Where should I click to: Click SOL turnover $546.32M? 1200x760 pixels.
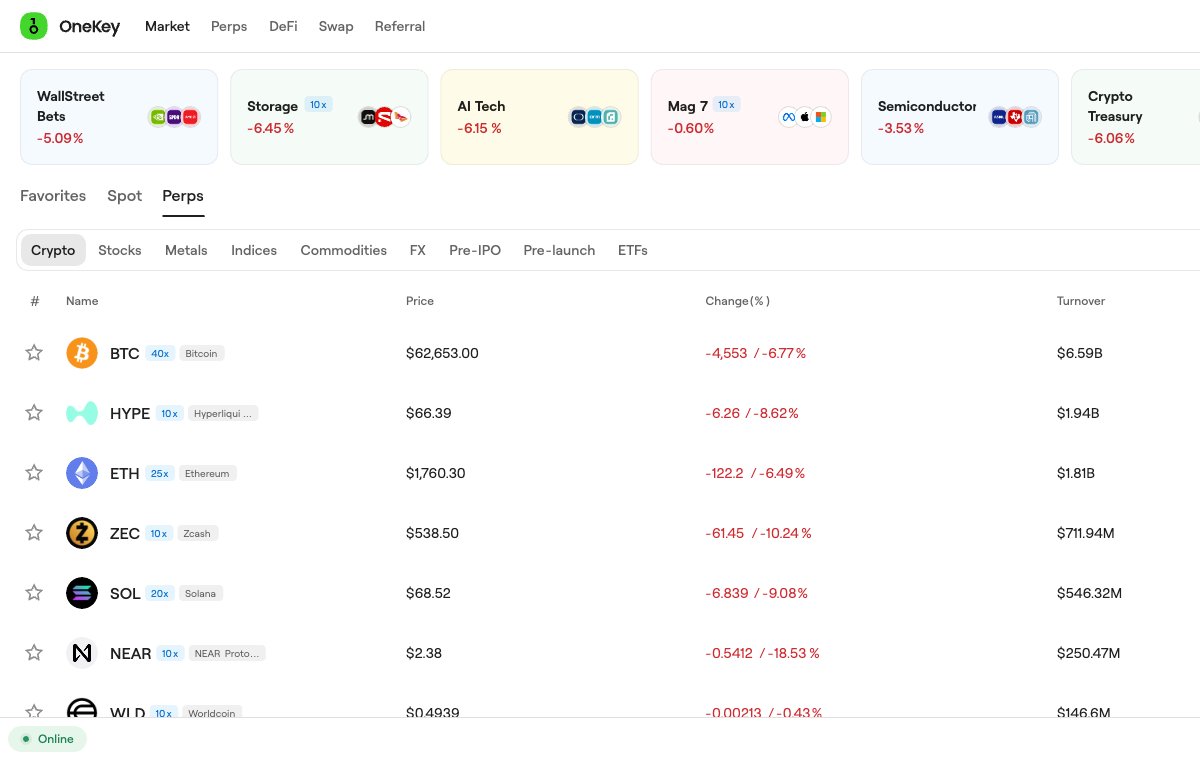[1089, 593]
